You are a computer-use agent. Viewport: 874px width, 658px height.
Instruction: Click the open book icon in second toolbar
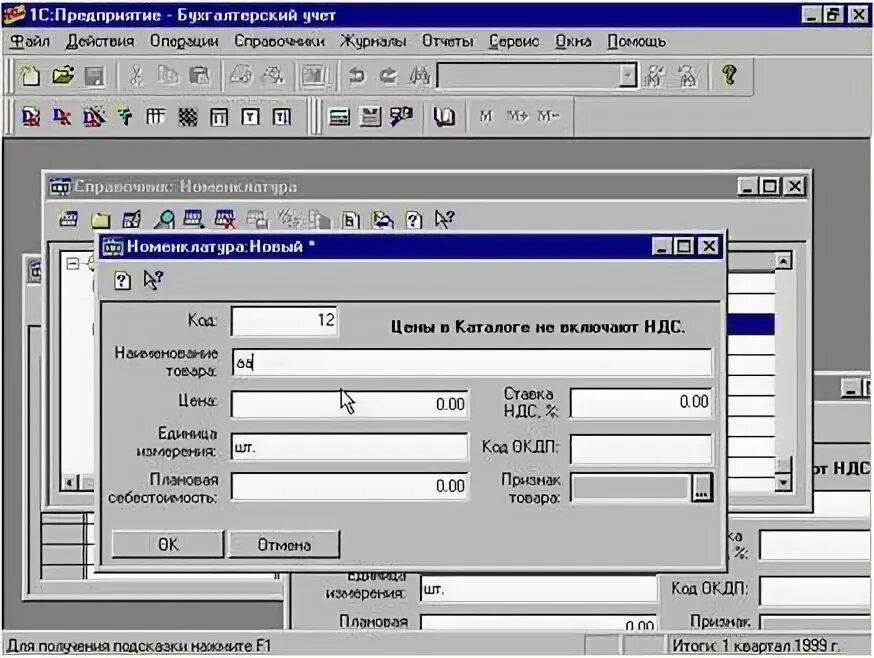click(x=444, y=116)
